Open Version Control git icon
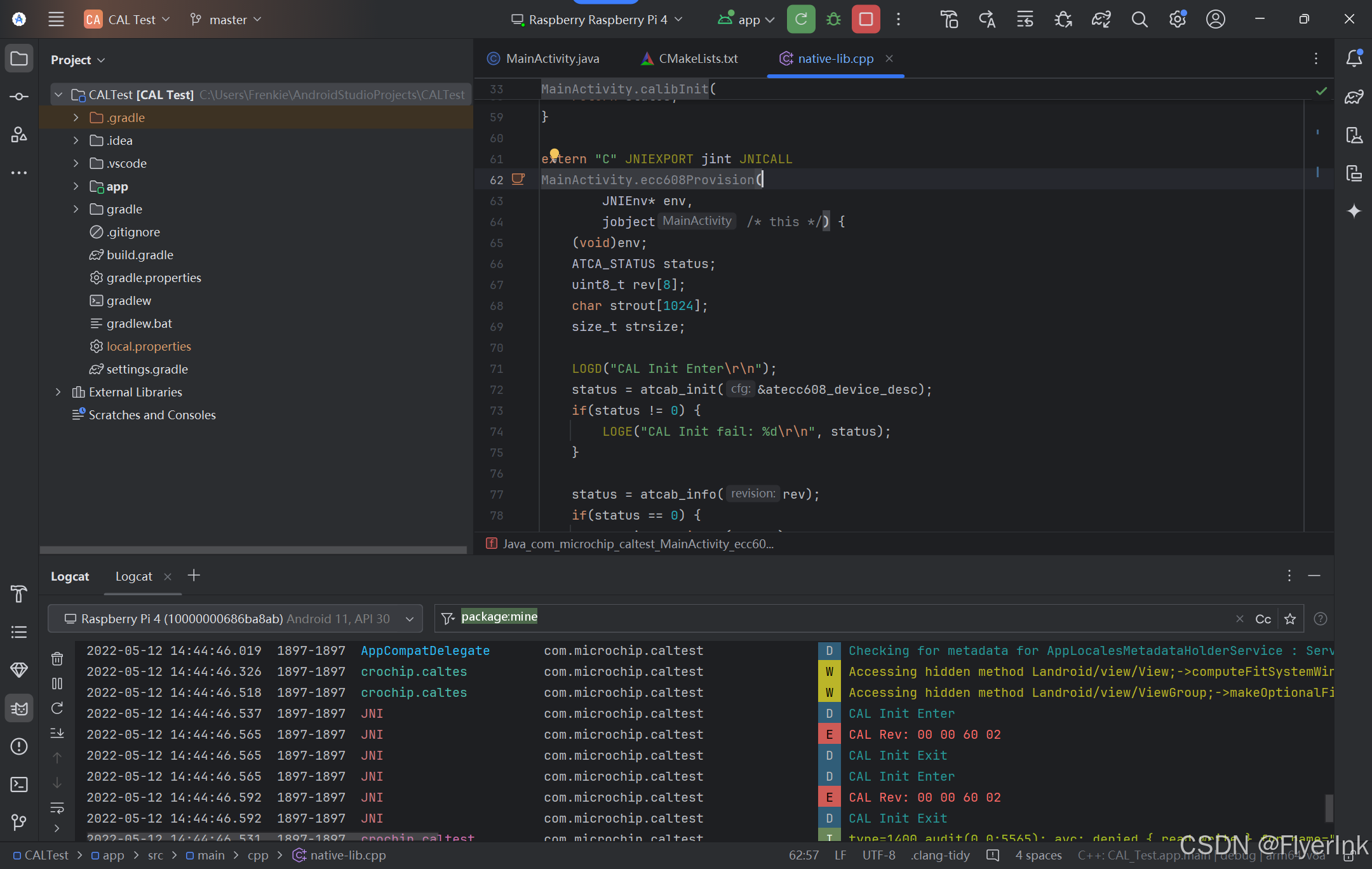Viewport: 1372px width, 869px height. tap(19, 823)
